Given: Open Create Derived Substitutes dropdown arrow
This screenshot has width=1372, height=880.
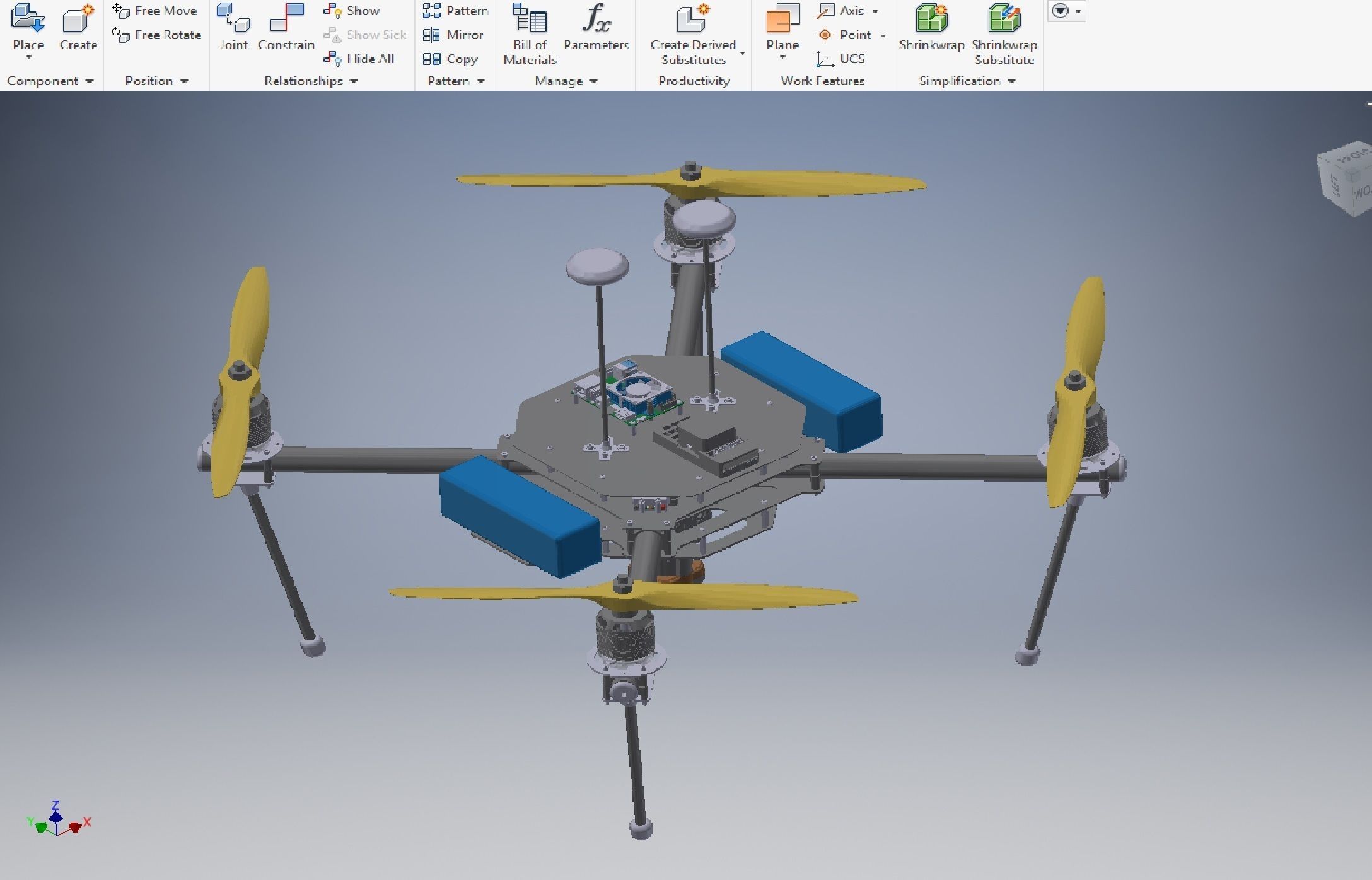Looking at the screenshot, I should (742, 54).
